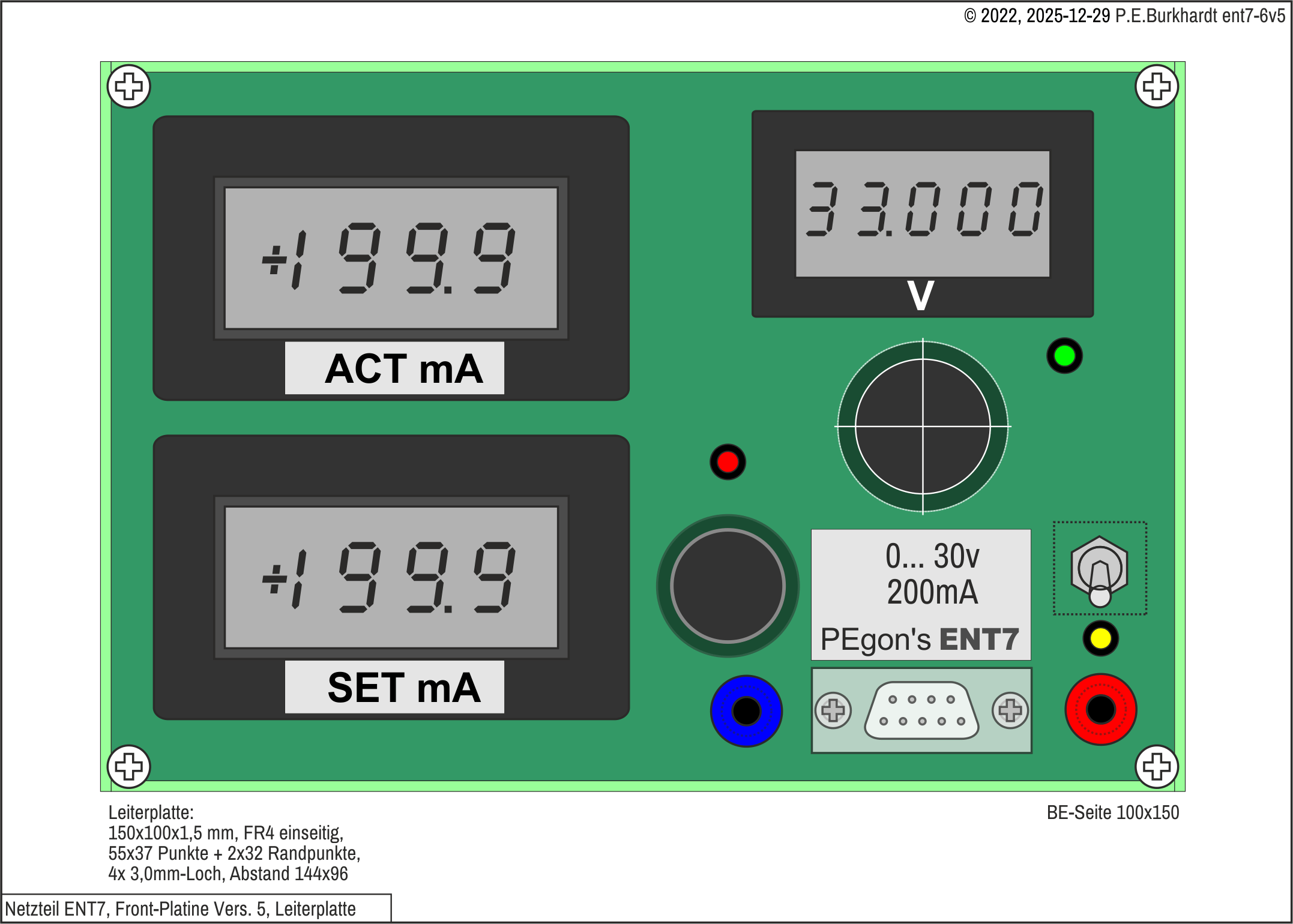Click the bottom-right corner mounting screw
Screen dimensions: 1293x924
pos(1156,766)
